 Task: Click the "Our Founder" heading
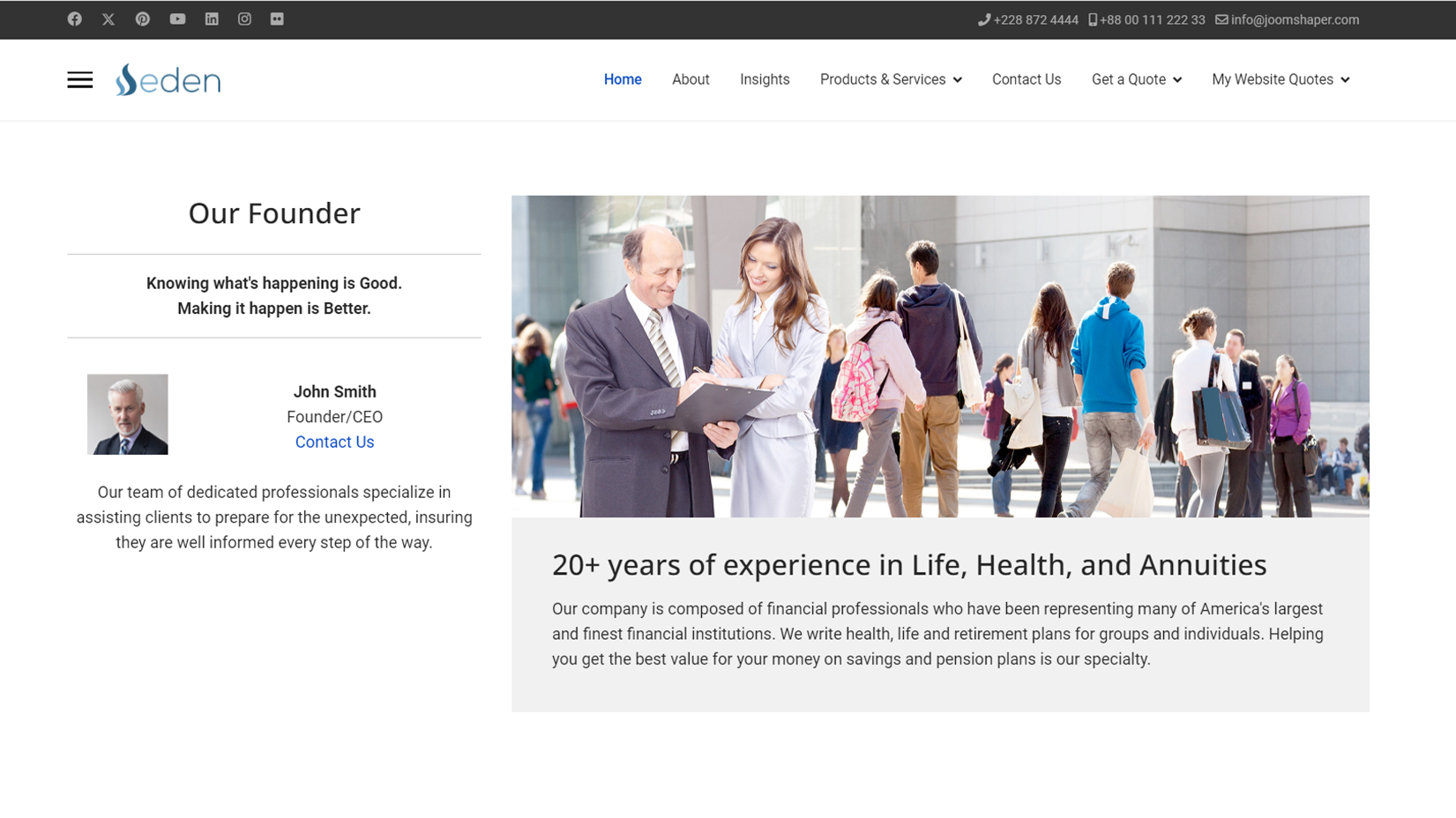(x=274, y=213)
